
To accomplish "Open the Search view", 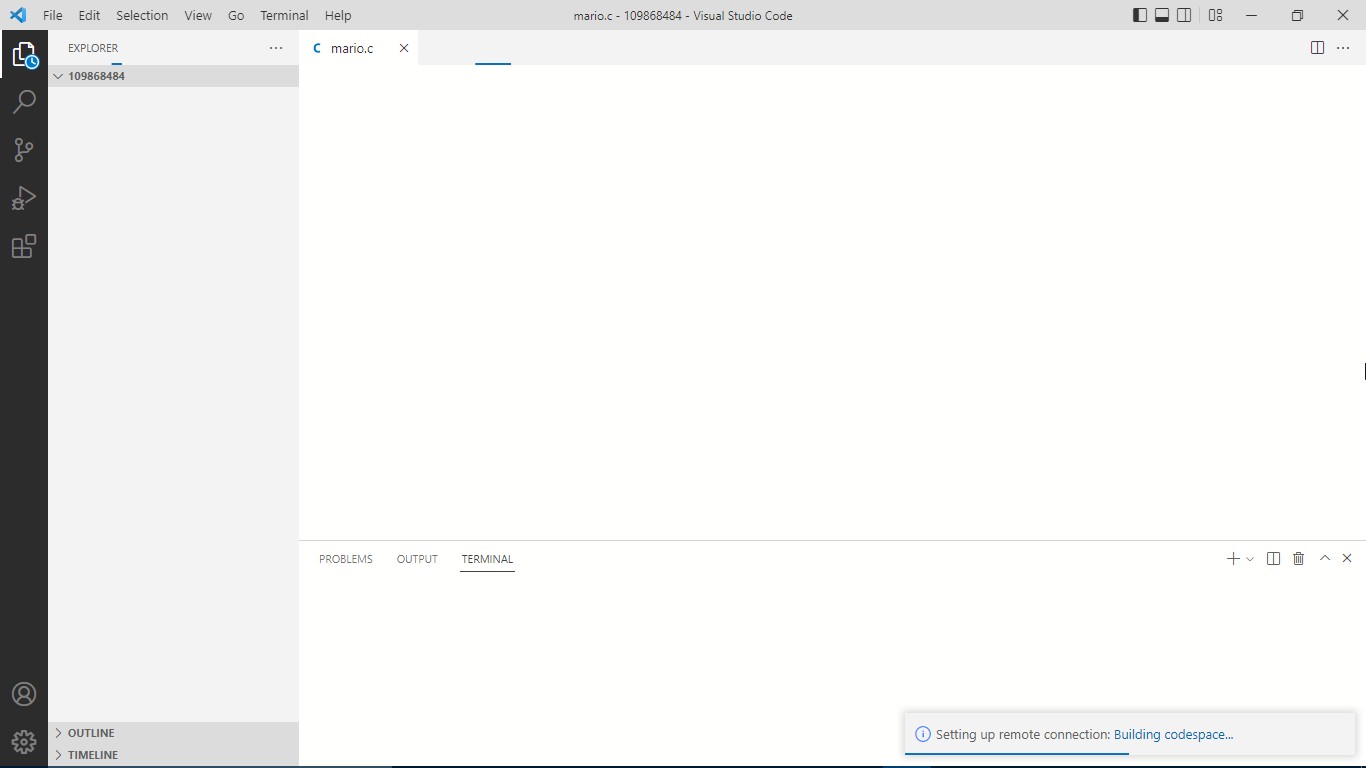I will coord(24,101).
